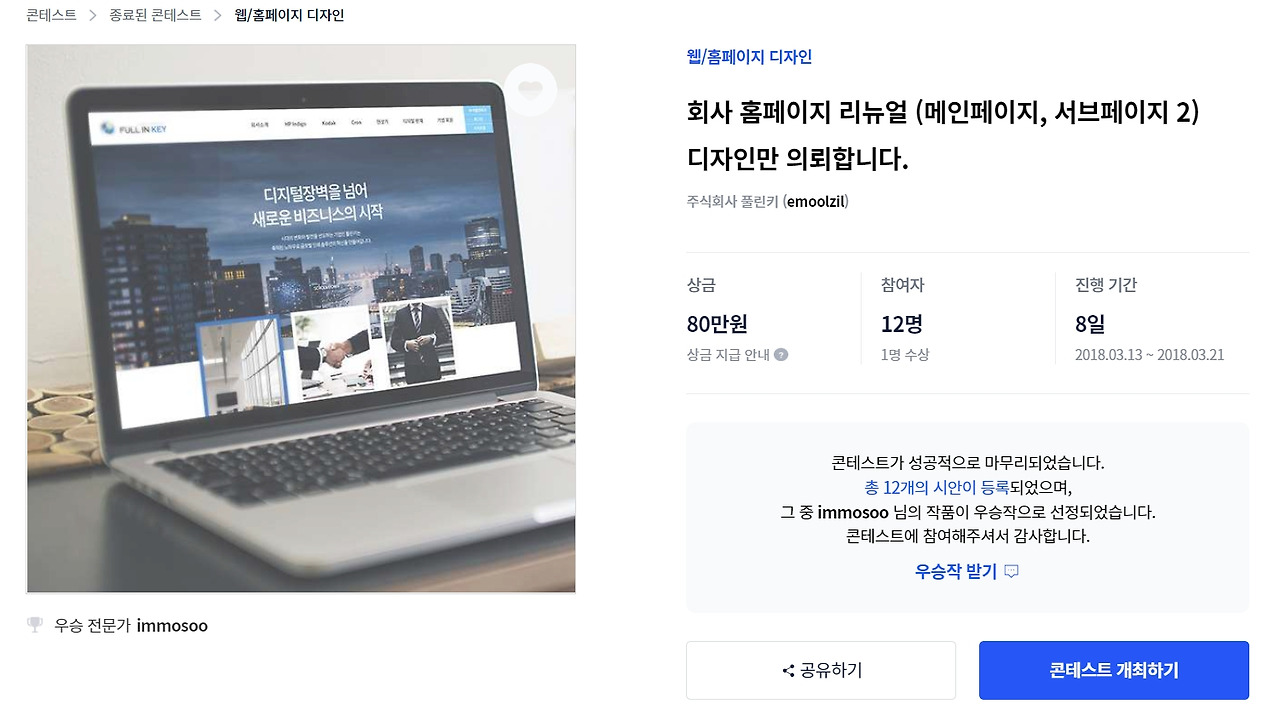Image resolution: width=1280 pixels, height=710 pixels.
Task: Open the 콘테스트 breadcrumb link
Action: [x=51, y=15]
